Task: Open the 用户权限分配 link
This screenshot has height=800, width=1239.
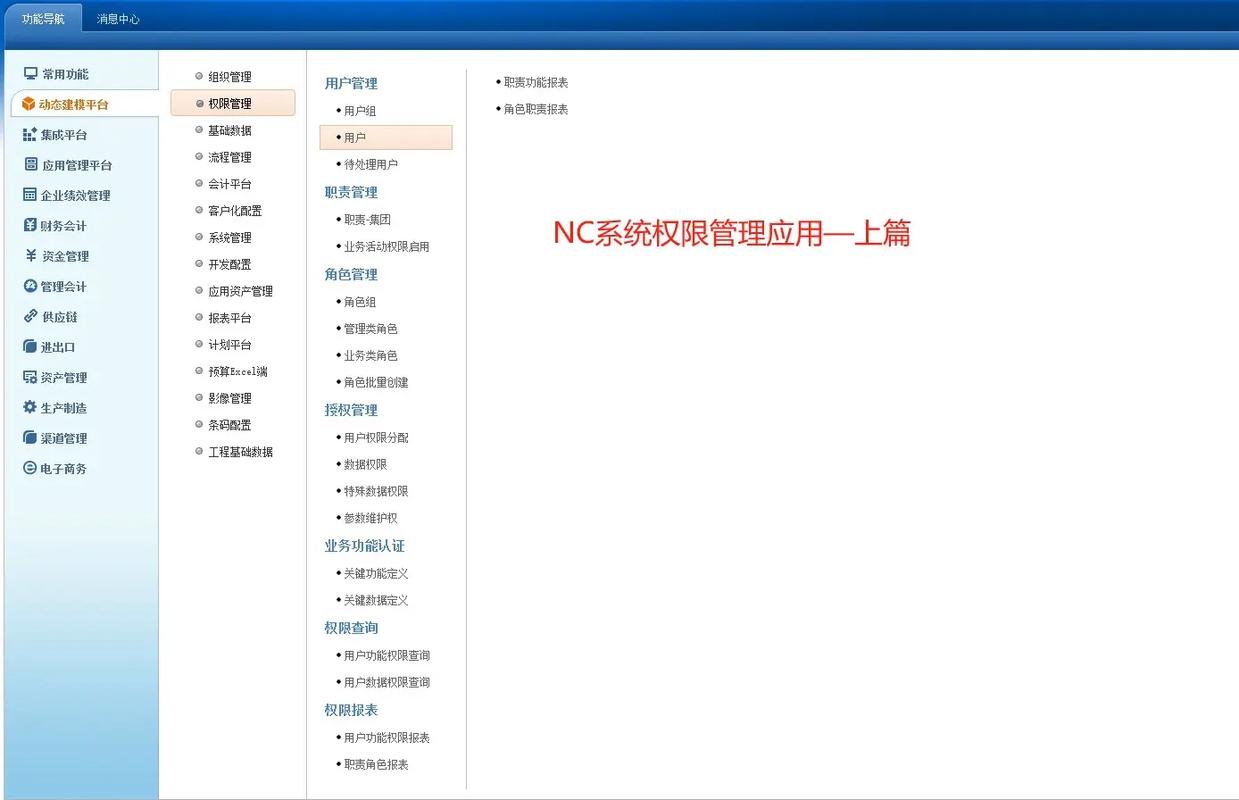Action: coord(376,437)
